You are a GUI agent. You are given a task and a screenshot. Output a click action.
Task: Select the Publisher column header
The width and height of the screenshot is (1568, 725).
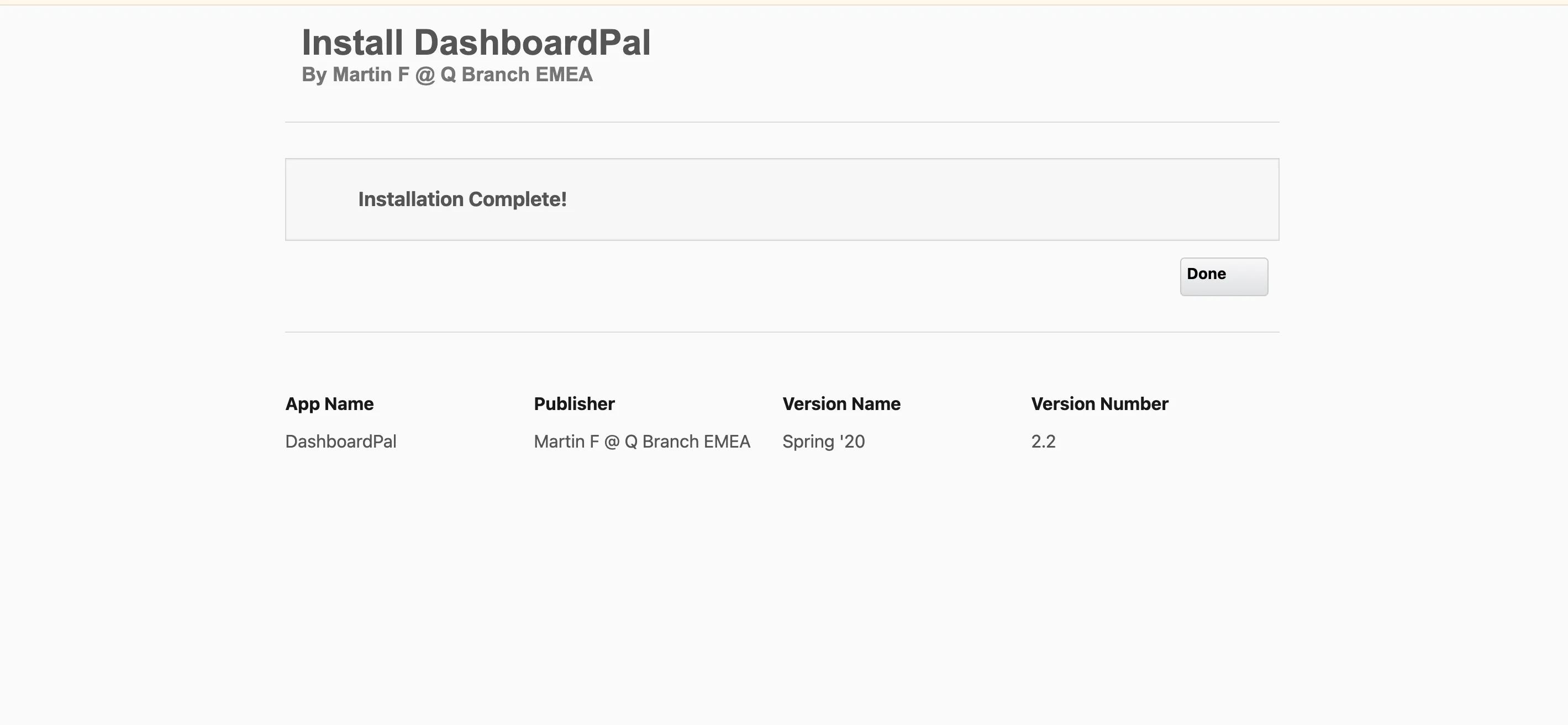574,403
